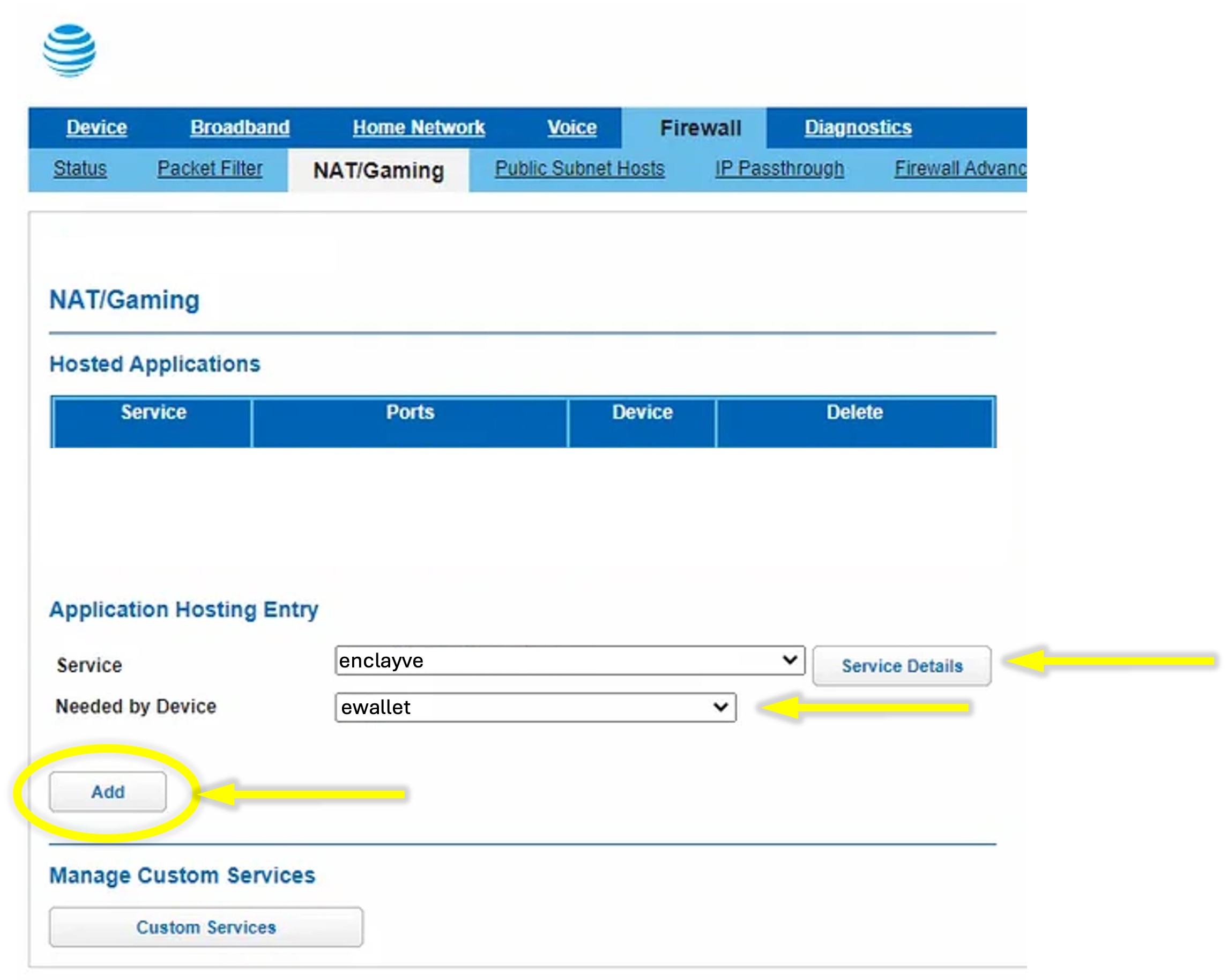Expand the Service dropdown showing enclayve
This screenshot has height=980, width=1228.
click(x=570, y=660)
